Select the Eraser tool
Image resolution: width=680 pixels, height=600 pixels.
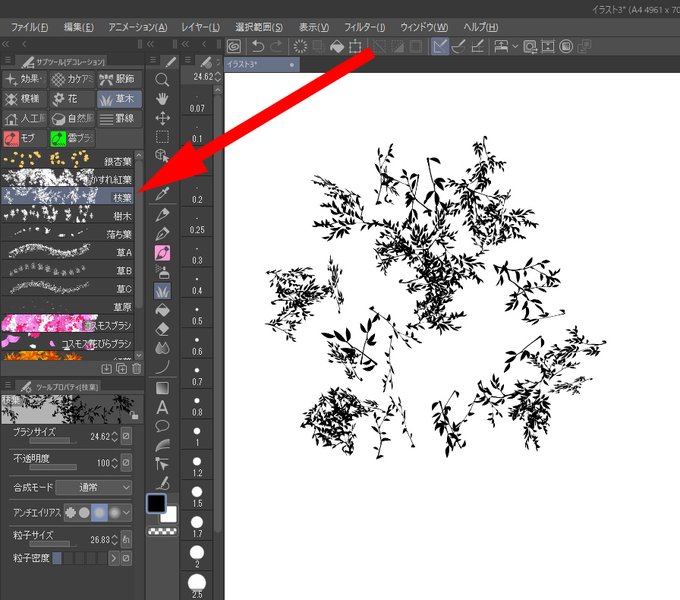162,329
